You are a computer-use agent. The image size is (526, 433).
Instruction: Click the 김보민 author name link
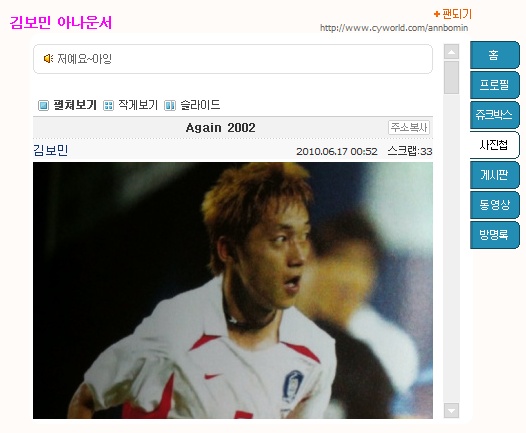[51, 150]
